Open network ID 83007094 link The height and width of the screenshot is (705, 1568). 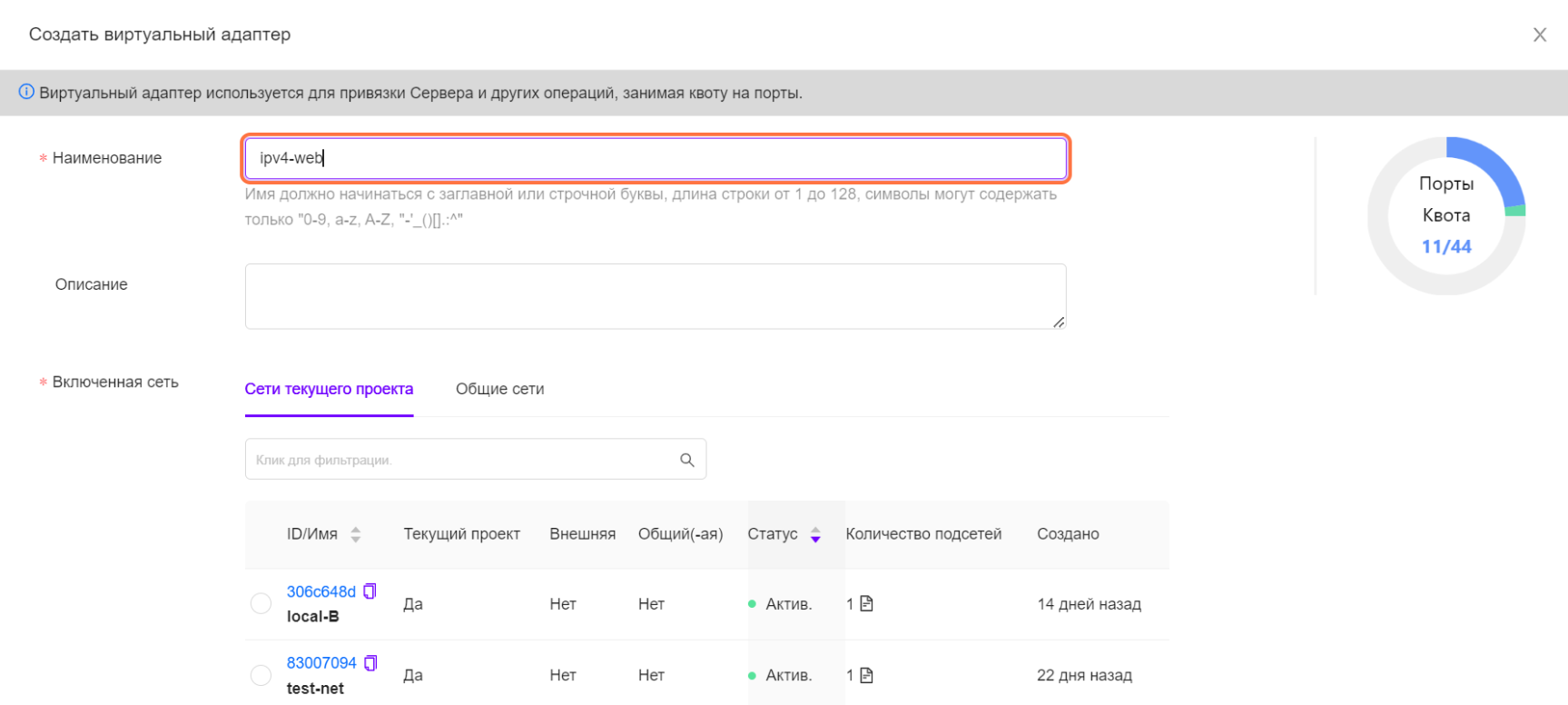click(321, 663)
